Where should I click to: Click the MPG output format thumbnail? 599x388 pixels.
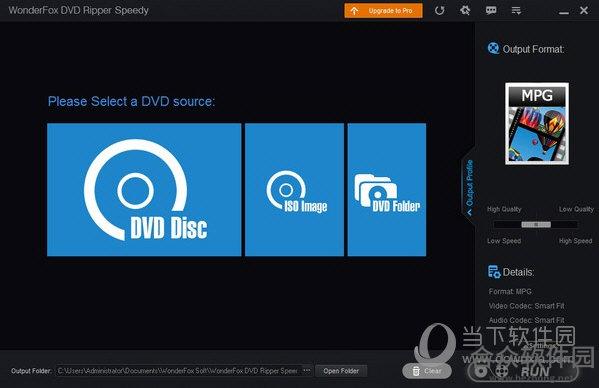[x=537, y=124]
